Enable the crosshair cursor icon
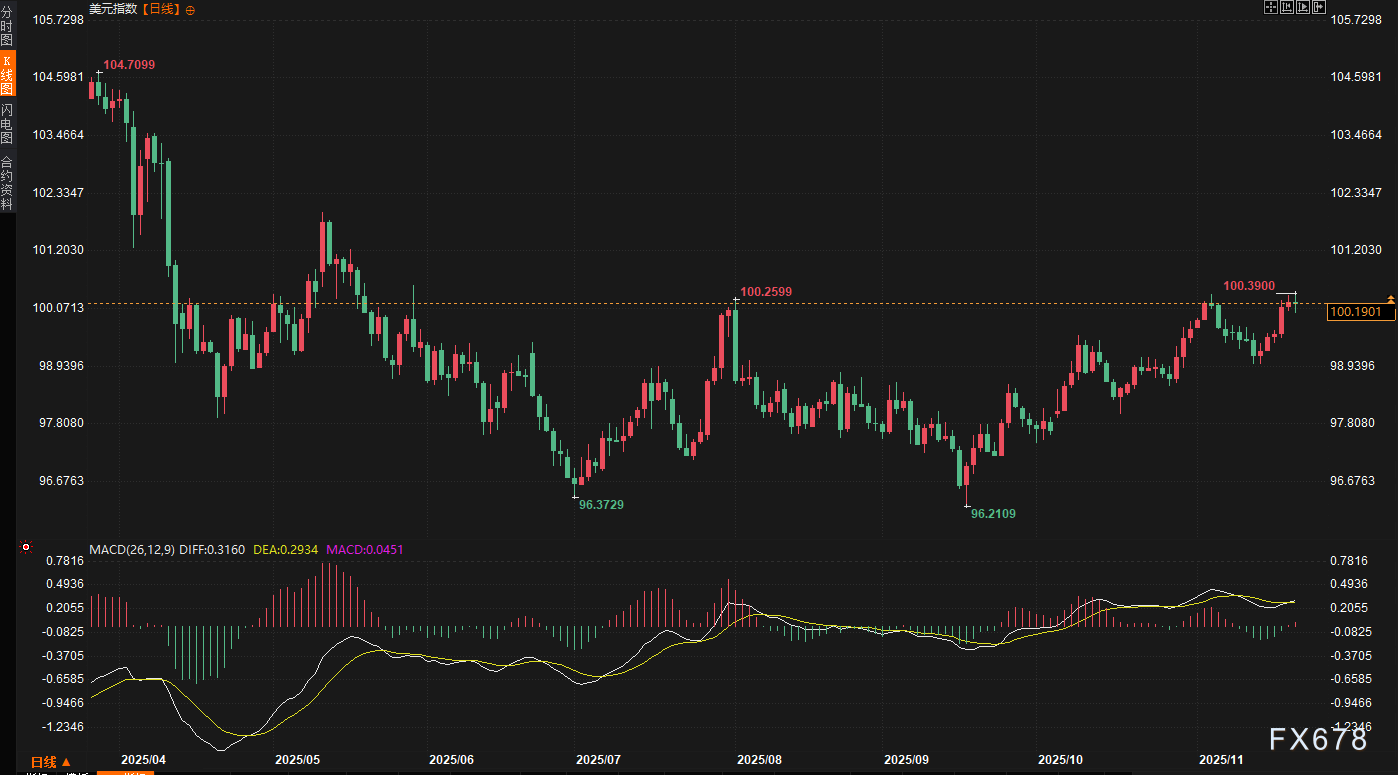The image size is (1398, 775). coord(1271,7)
